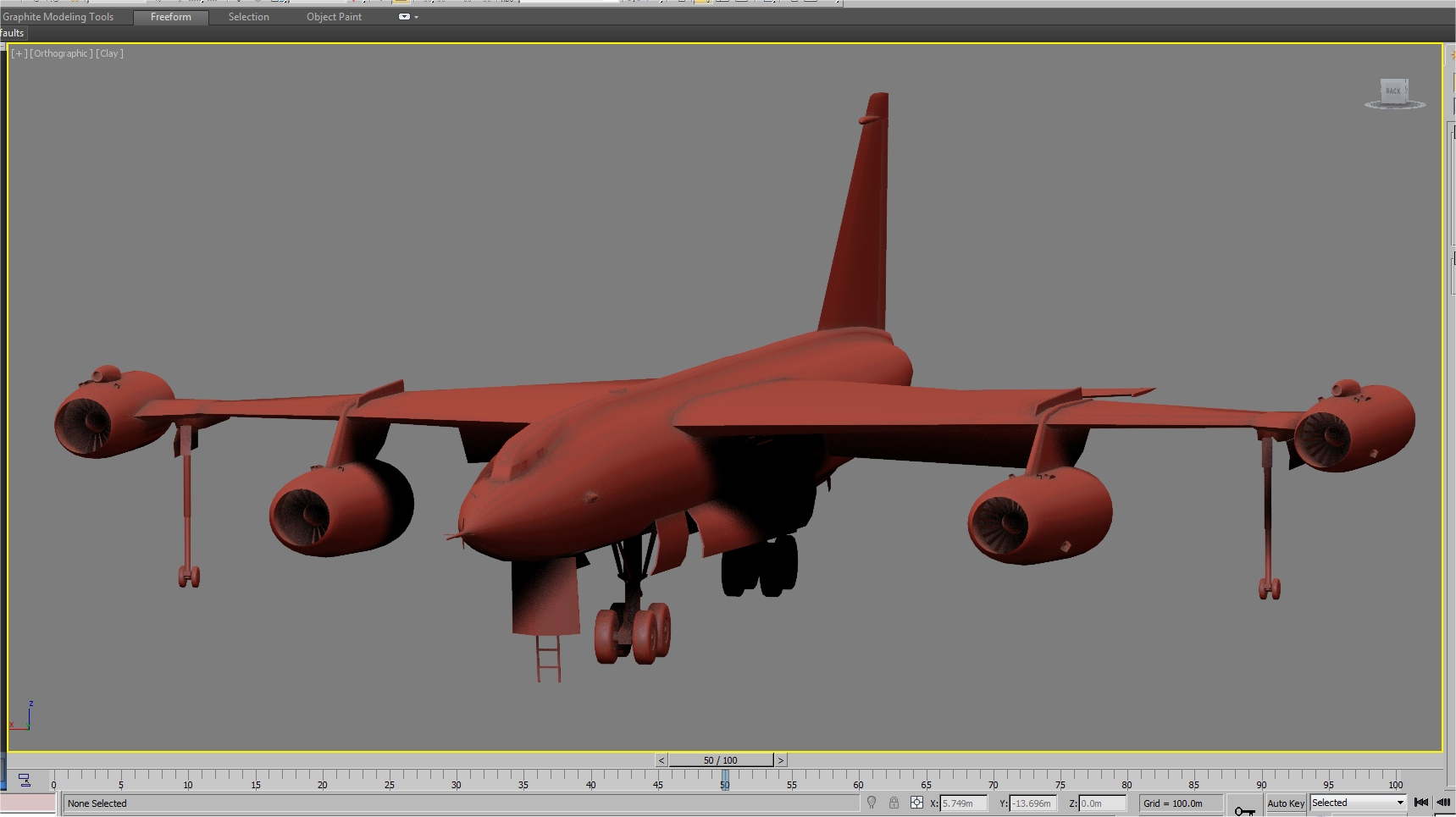Step time slider back one frame
The image size is (1456, 817).
point(662,760)
